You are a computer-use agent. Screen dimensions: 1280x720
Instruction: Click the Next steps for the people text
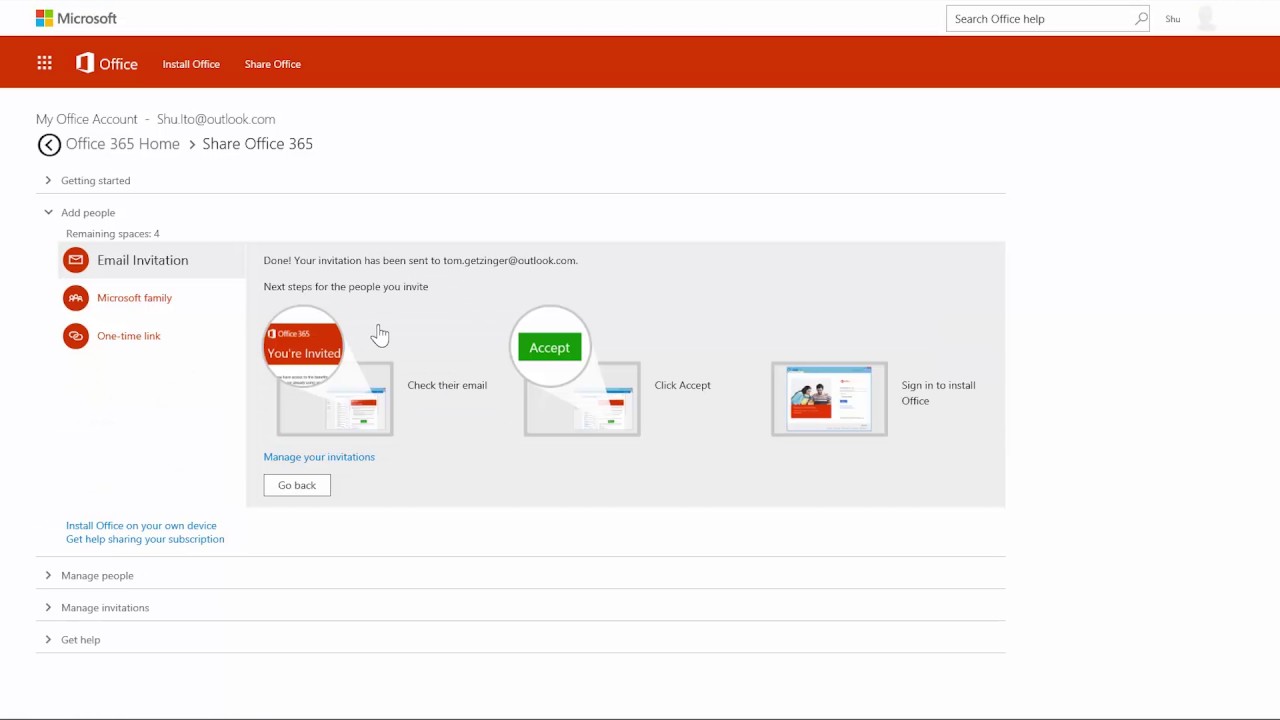pos(346,287)
